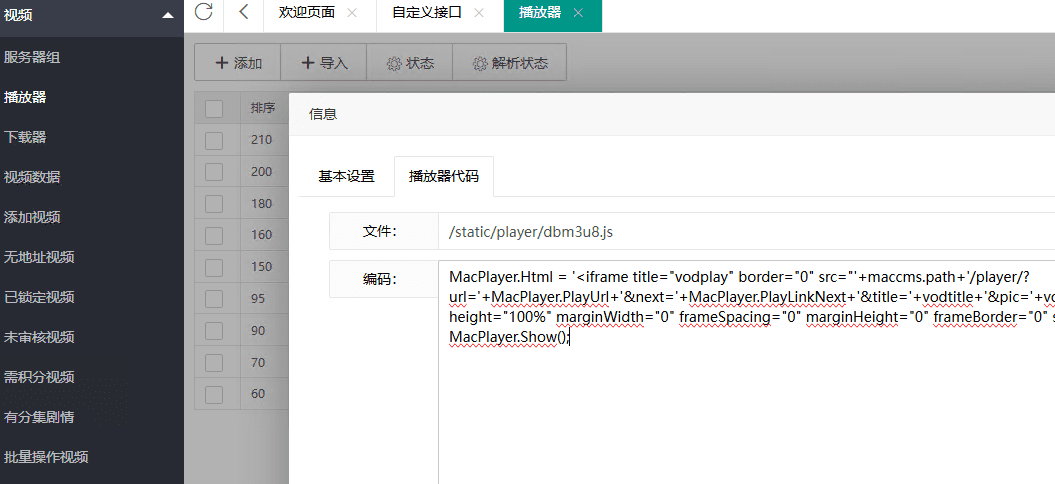The image size is (1055, 484).
Task: Close the 自定义接口 tab
Action: 479,13
